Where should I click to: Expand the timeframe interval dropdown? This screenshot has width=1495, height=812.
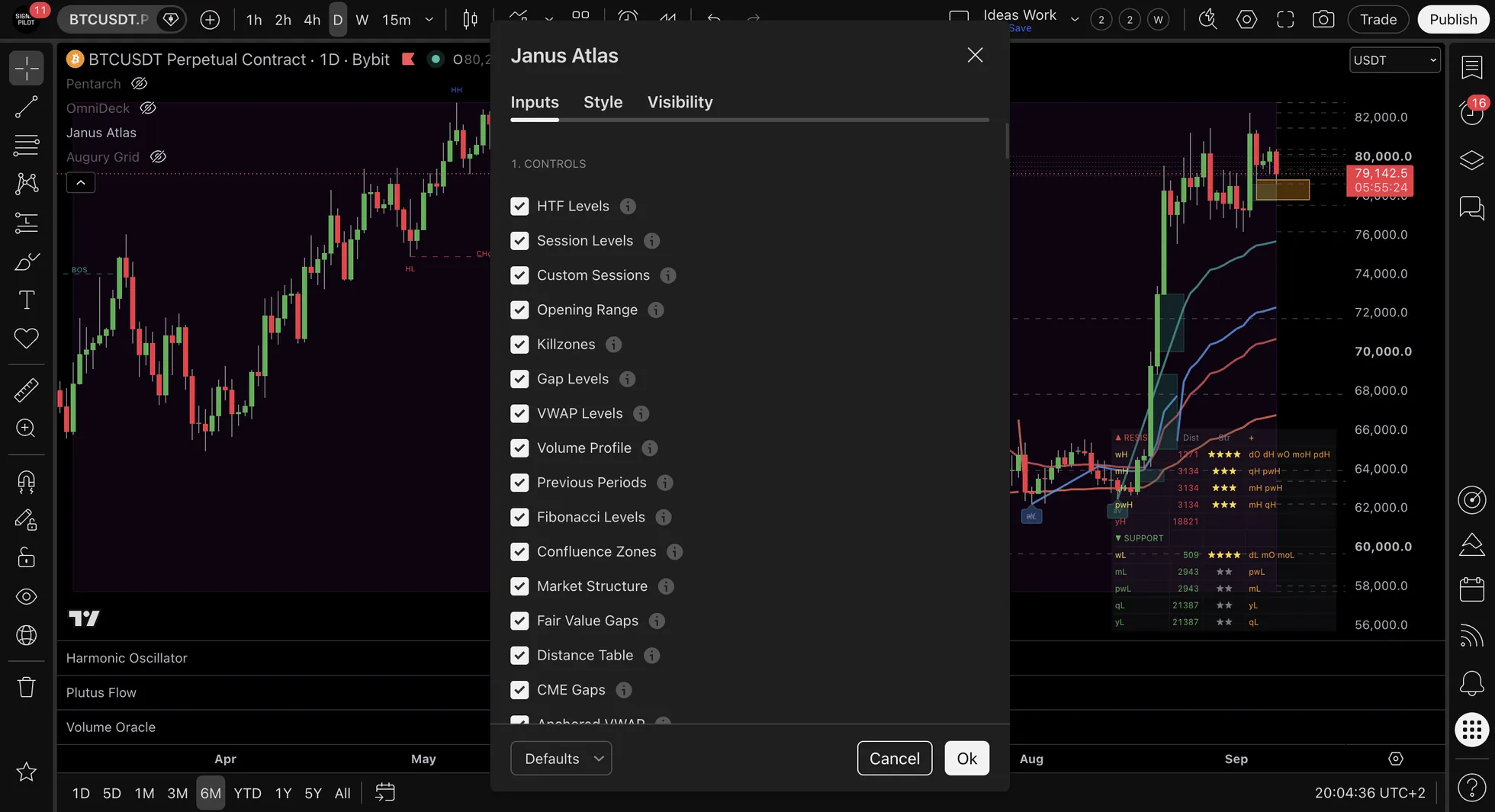tap(429, 19)
